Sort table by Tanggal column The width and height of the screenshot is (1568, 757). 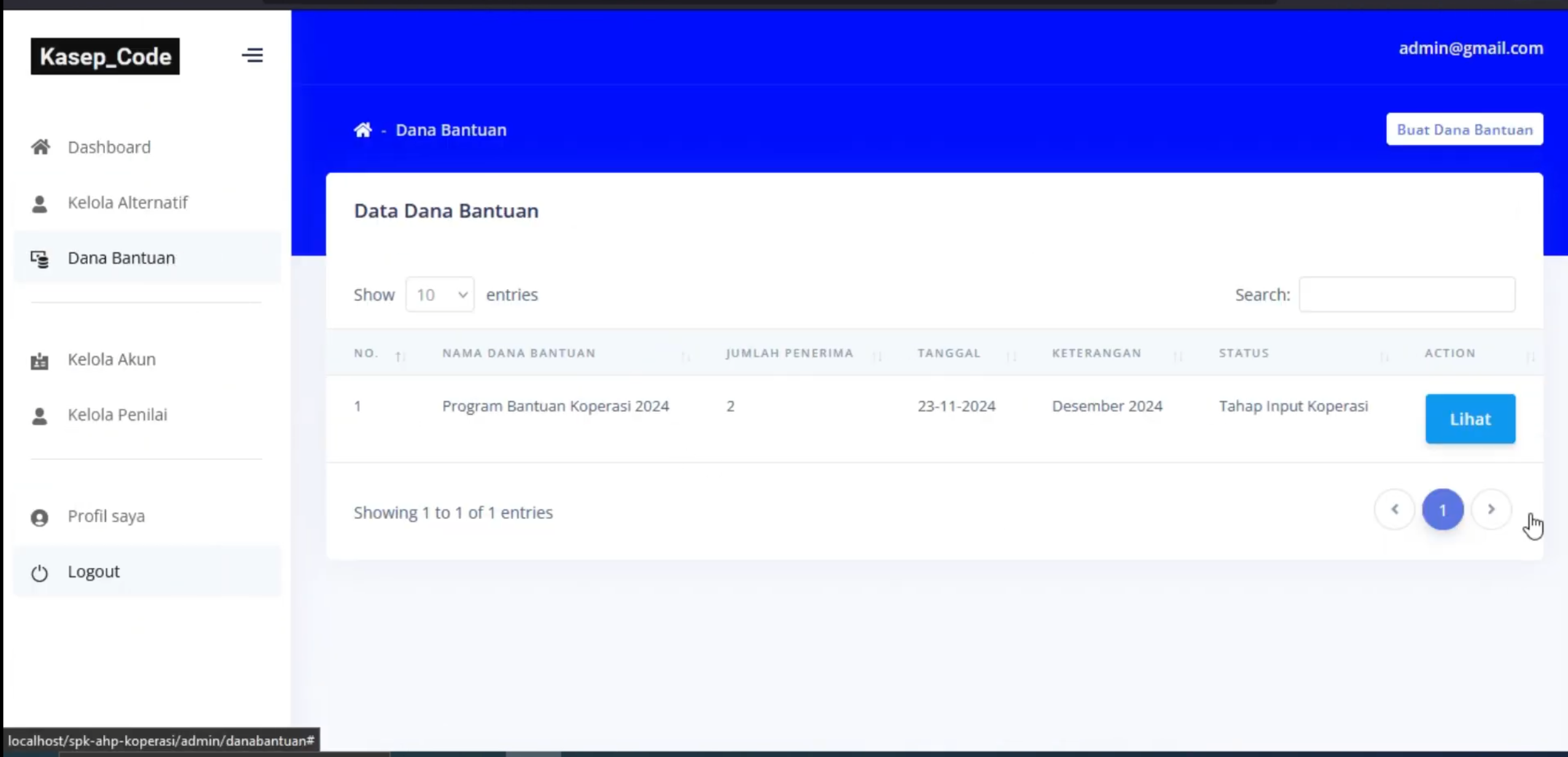point(949,353)
